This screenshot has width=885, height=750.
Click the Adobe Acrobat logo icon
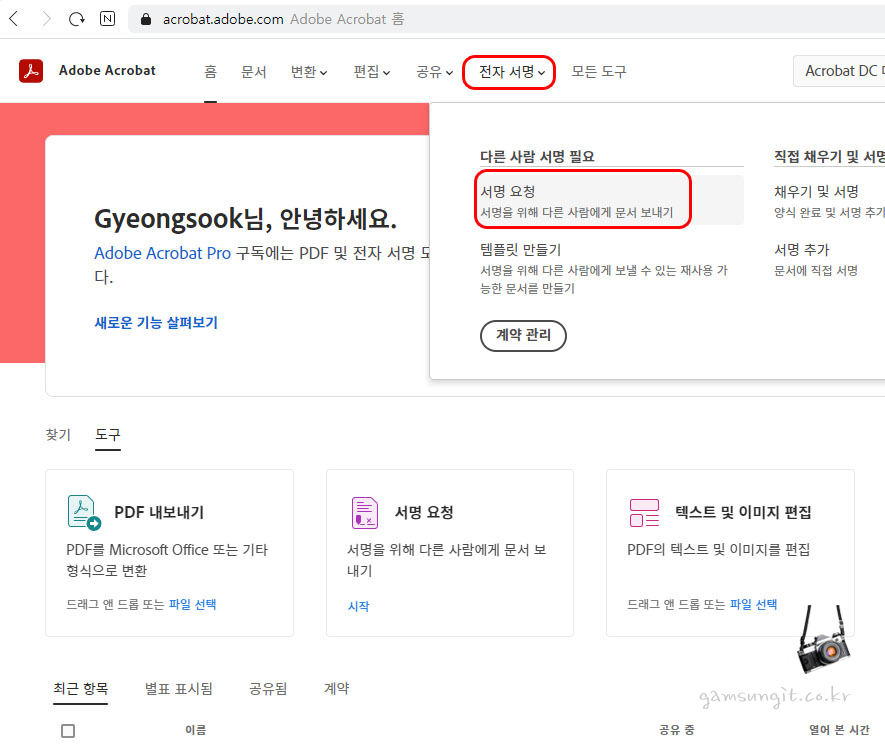[31, 71]
